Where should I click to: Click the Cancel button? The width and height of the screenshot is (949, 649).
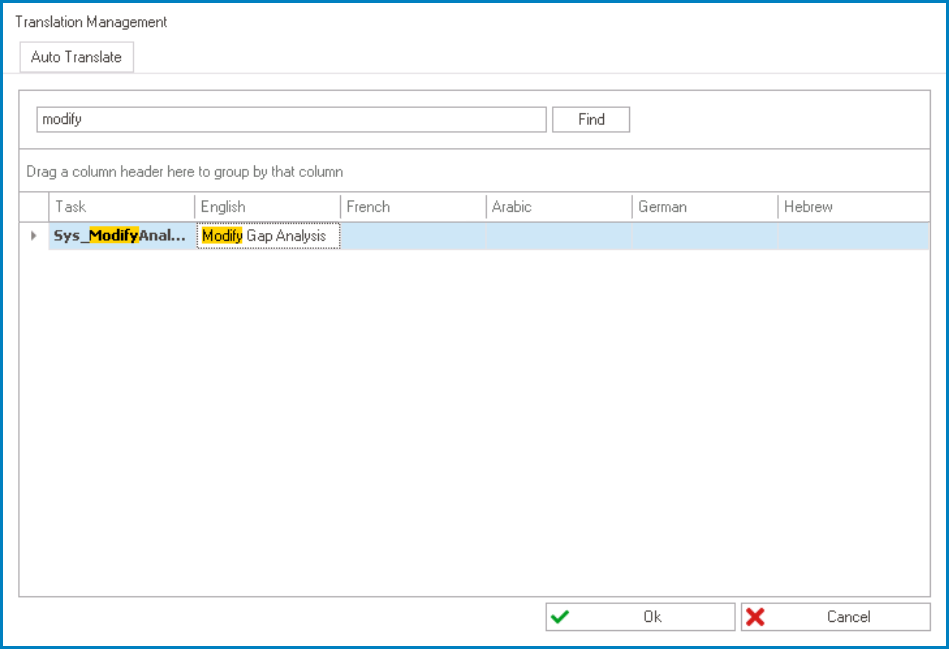(836, 617)
